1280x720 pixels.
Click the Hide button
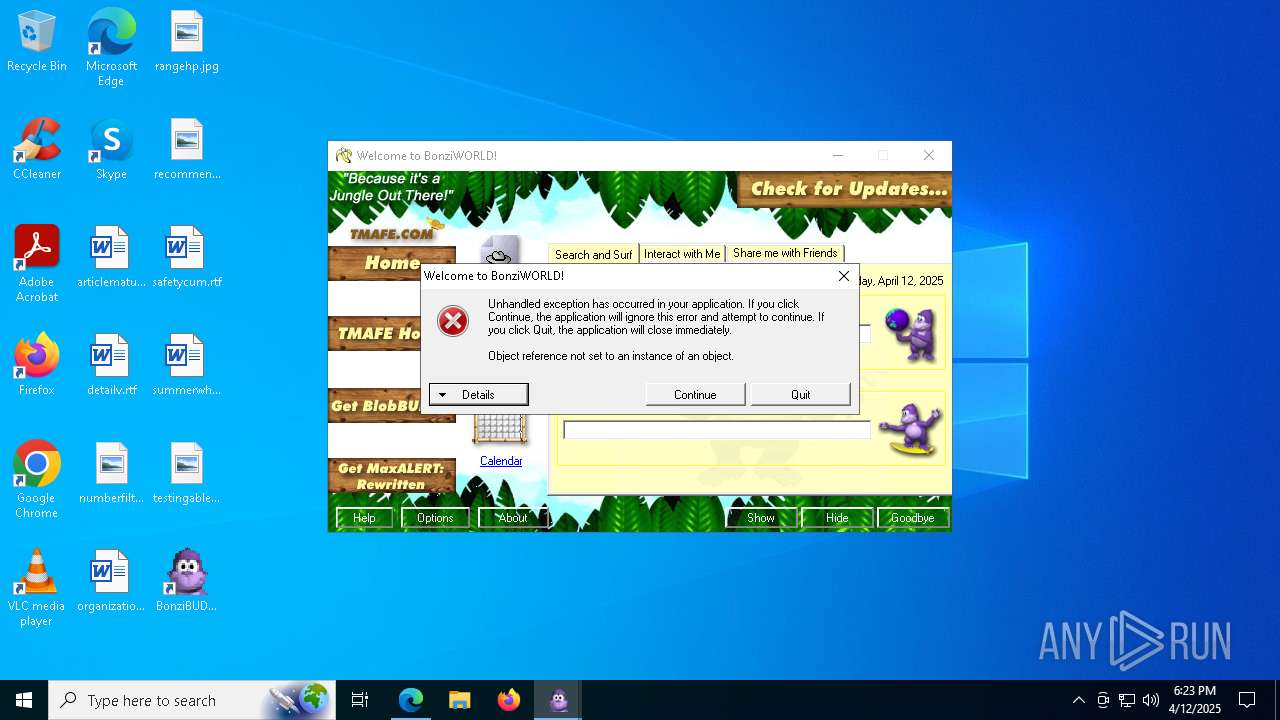point(837,518)
